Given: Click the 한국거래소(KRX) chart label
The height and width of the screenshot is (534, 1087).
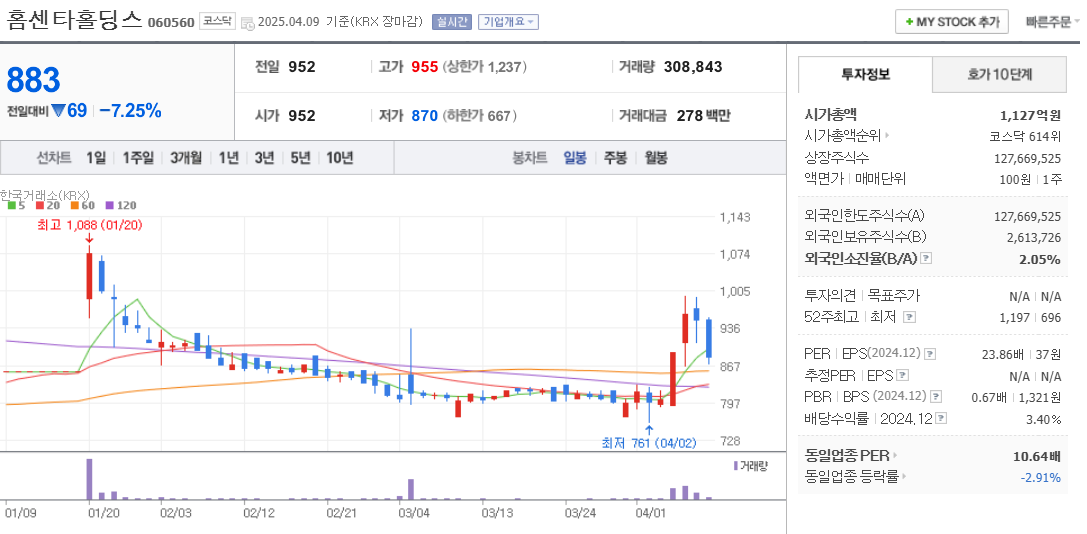Looking at the screenshot, I should [x=45, y=194].
